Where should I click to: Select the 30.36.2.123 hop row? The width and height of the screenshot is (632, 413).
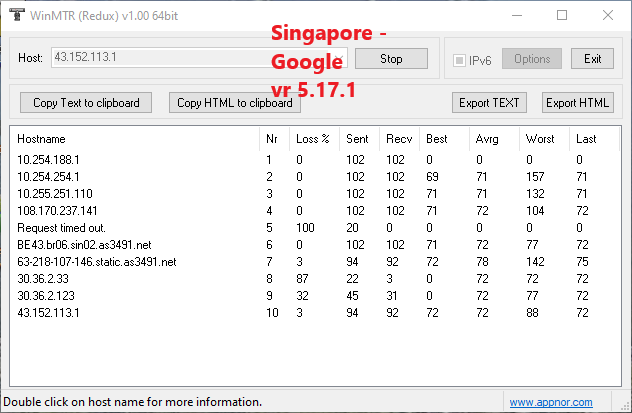click(x=315, y=296)
